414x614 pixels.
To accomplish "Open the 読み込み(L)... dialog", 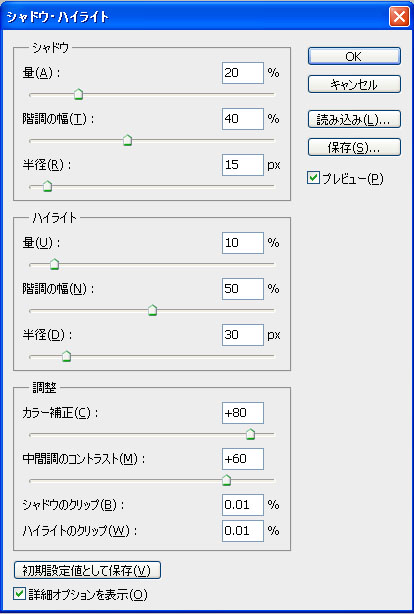I will (x=354, y=119).
